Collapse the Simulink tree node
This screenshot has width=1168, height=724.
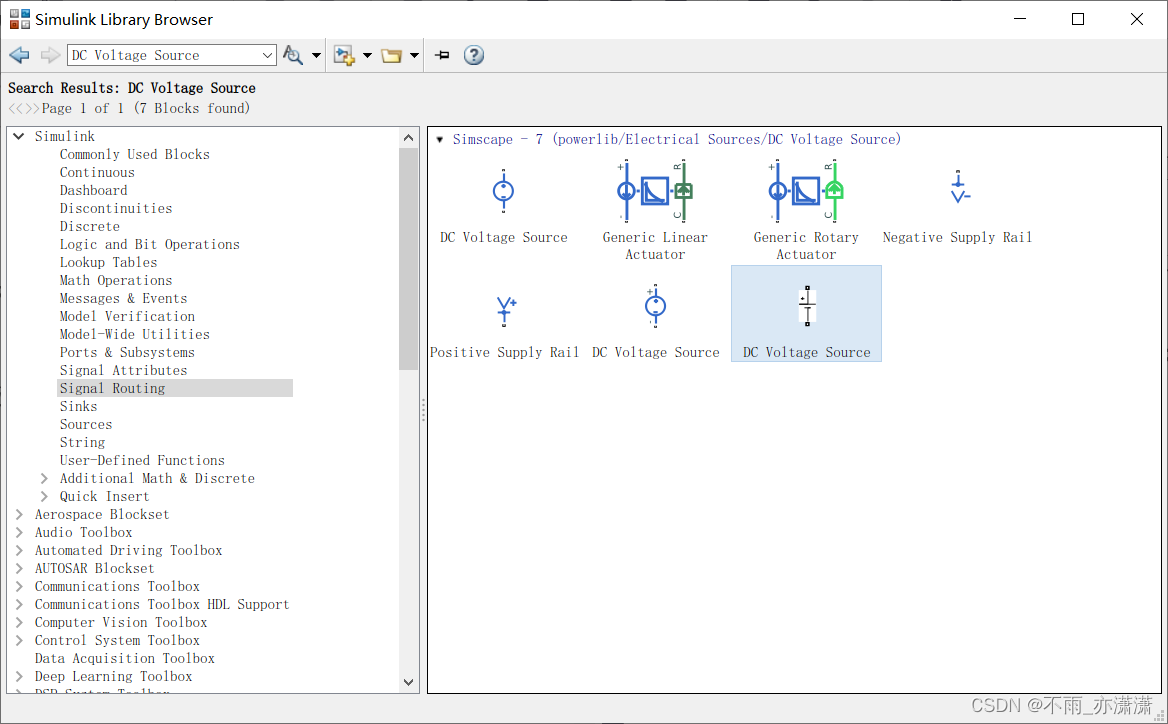tap(19, 136)
